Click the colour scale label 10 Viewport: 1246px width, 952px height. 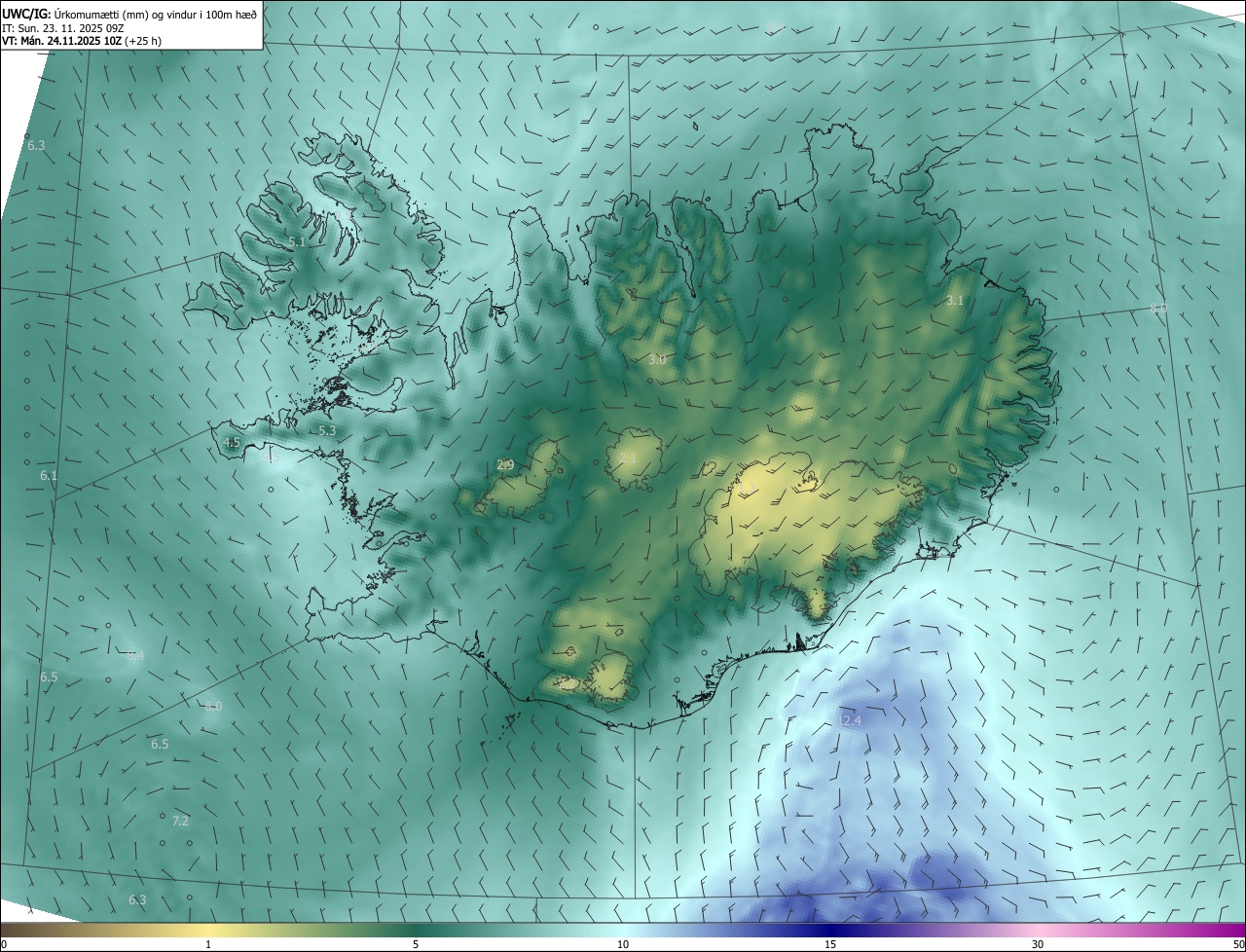pyautogui.click(x=623, y=944)
